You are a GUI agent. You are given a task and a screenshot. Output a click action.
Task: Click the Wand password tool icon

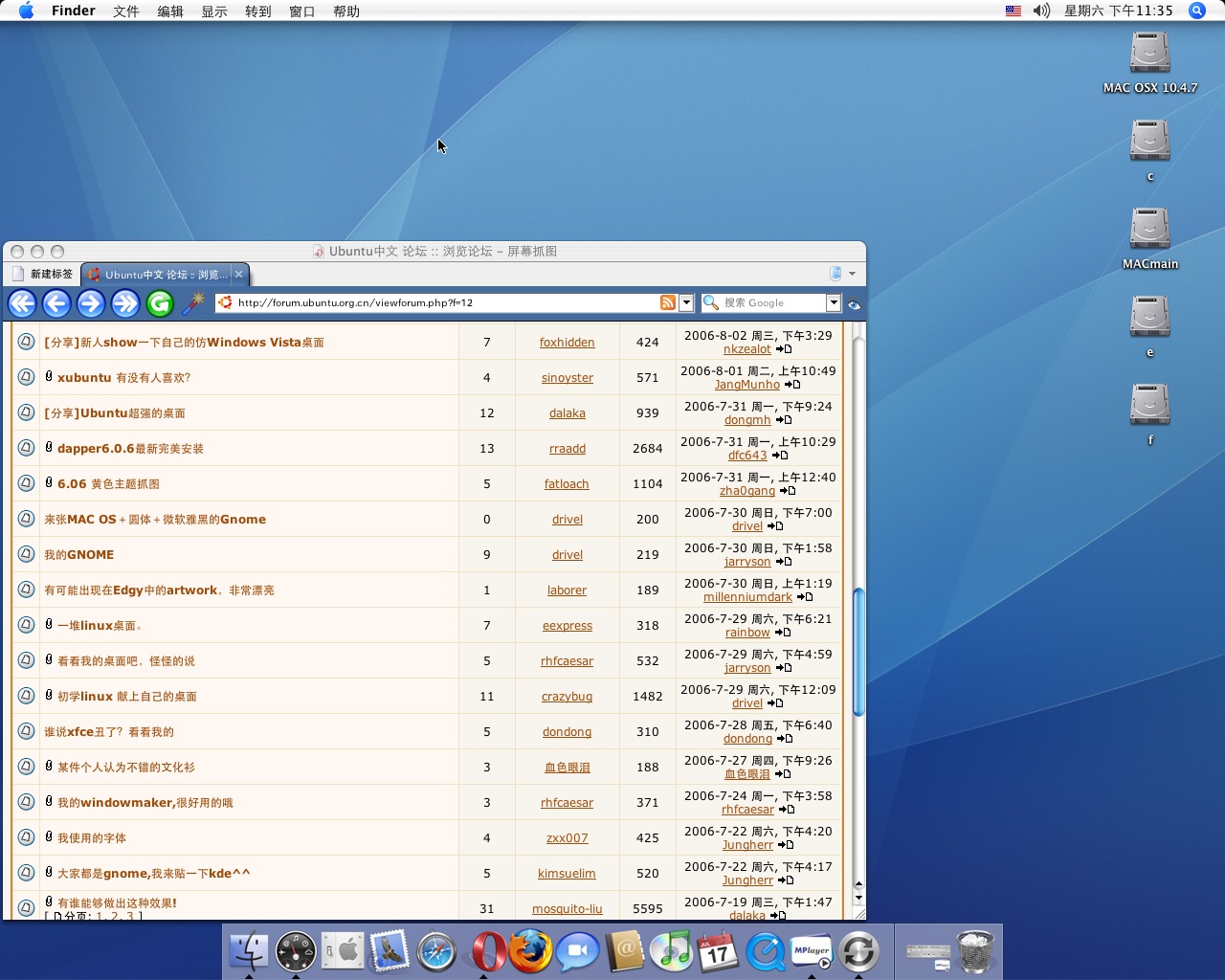[193, 303]
